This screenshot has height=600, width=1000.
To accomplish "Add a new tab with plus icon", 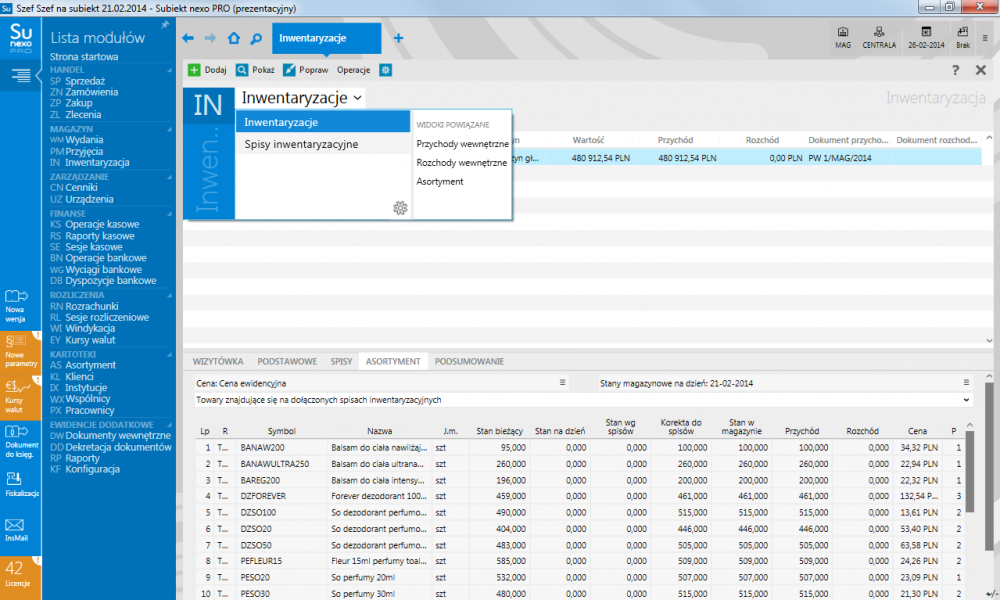I will tap(398, 38).
